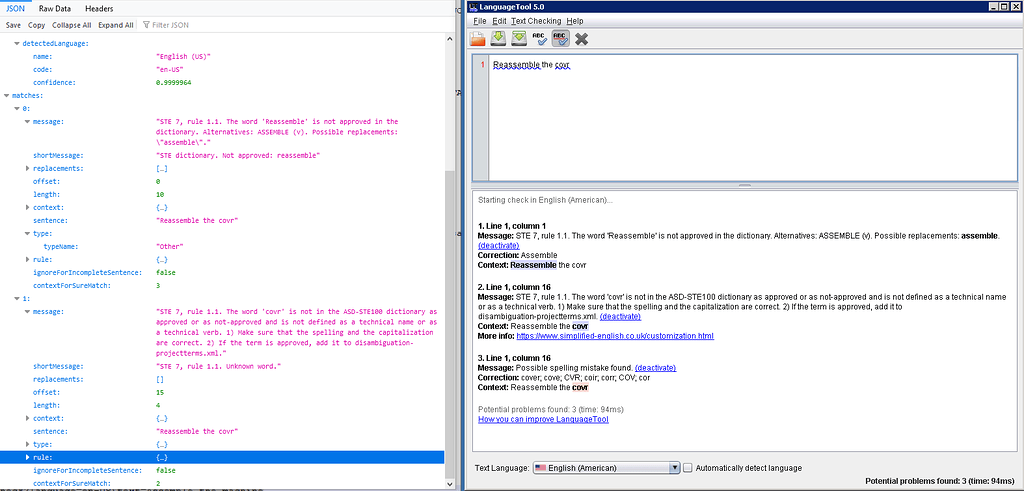Click How you can improve LanguageTool link
The image size is (1024, 491).
click(543, 419)
